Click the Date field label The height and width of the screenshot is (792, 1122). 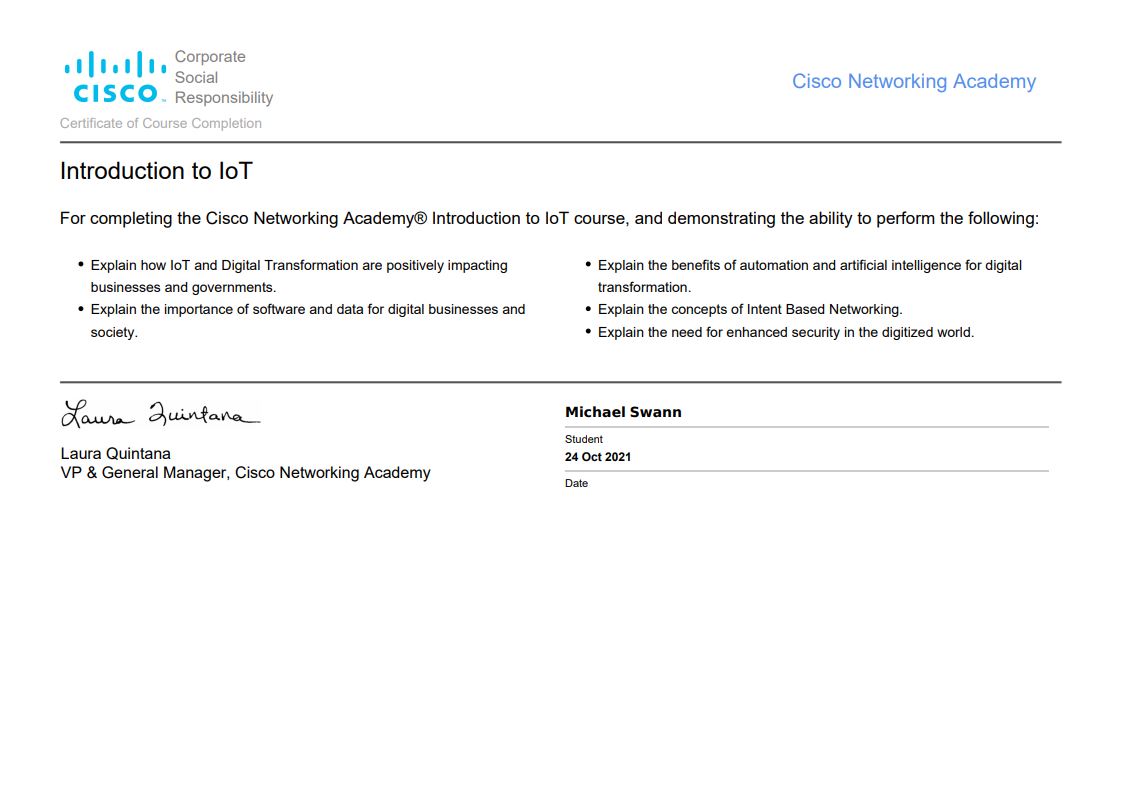pyautogui.click(x=576, y=483)
